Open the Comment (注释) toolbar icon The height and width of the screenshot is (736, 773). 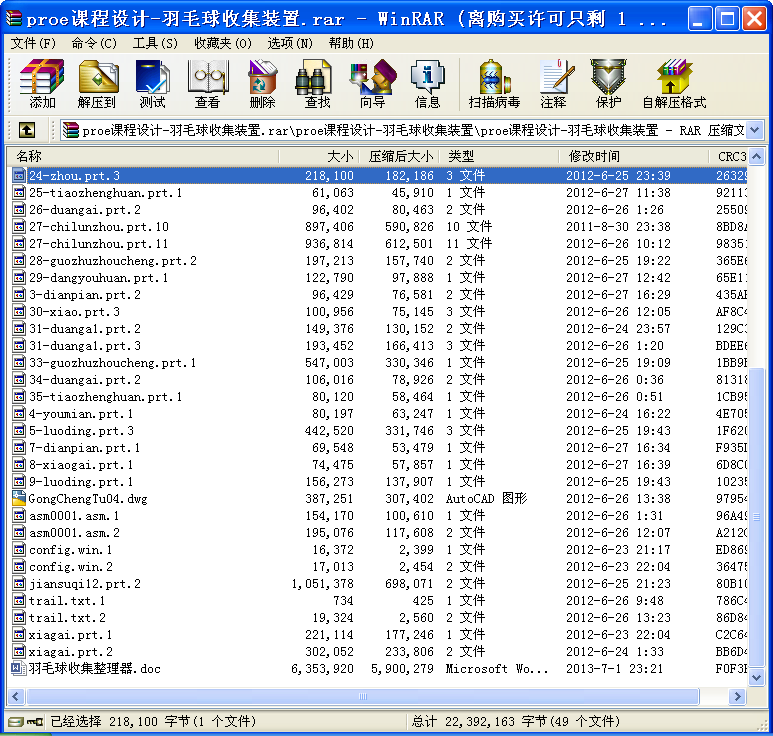coord(555,84)
